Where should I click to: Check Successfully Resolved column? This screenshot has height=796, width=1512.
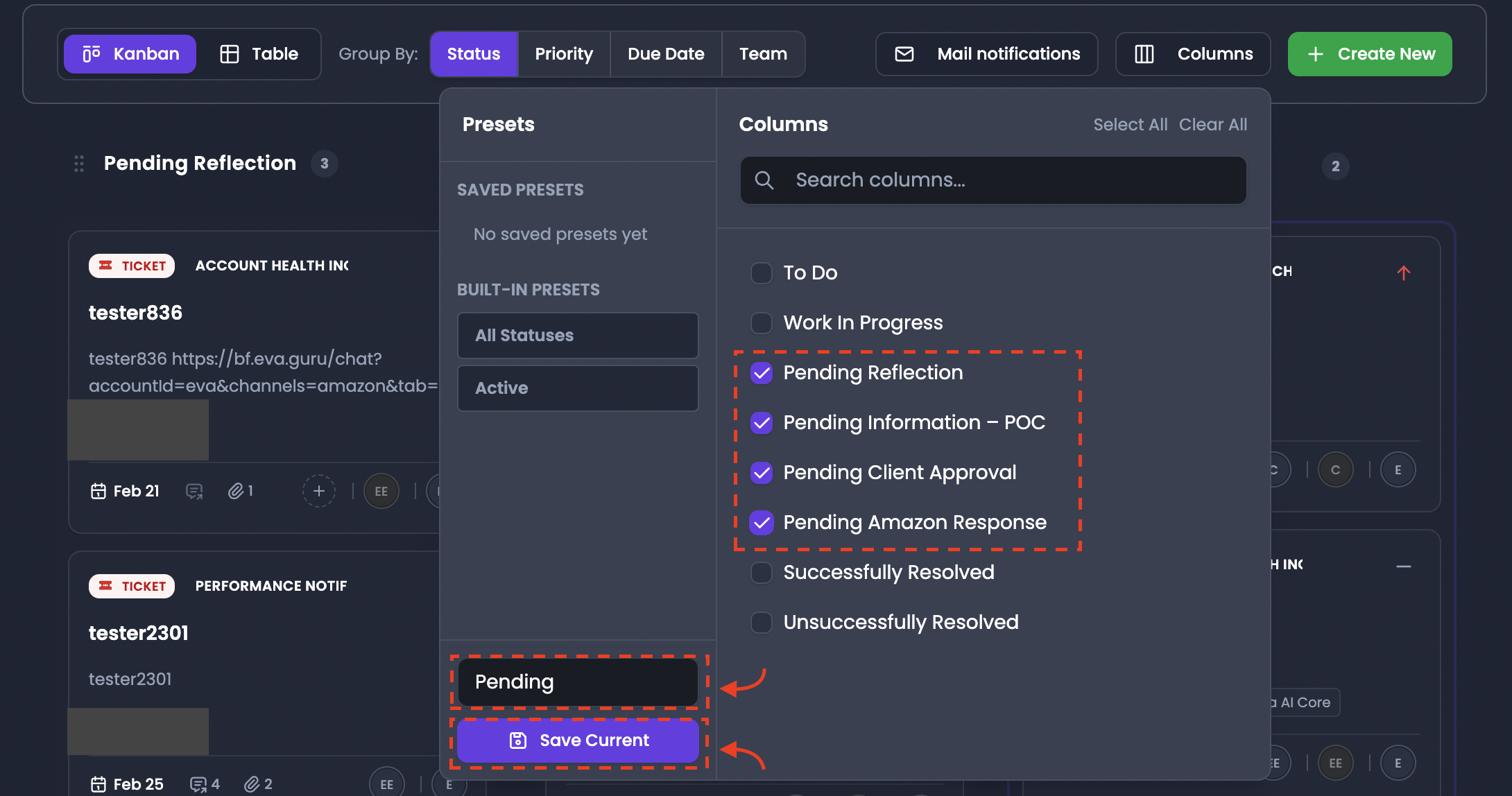point(762,573)
